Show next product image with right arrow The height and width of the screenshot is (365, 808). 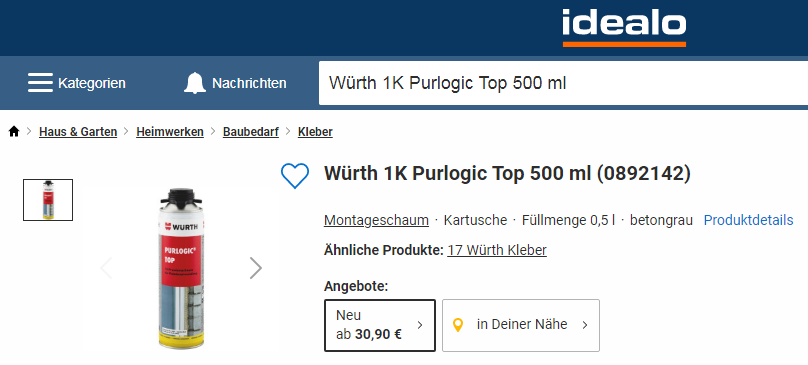256,268
